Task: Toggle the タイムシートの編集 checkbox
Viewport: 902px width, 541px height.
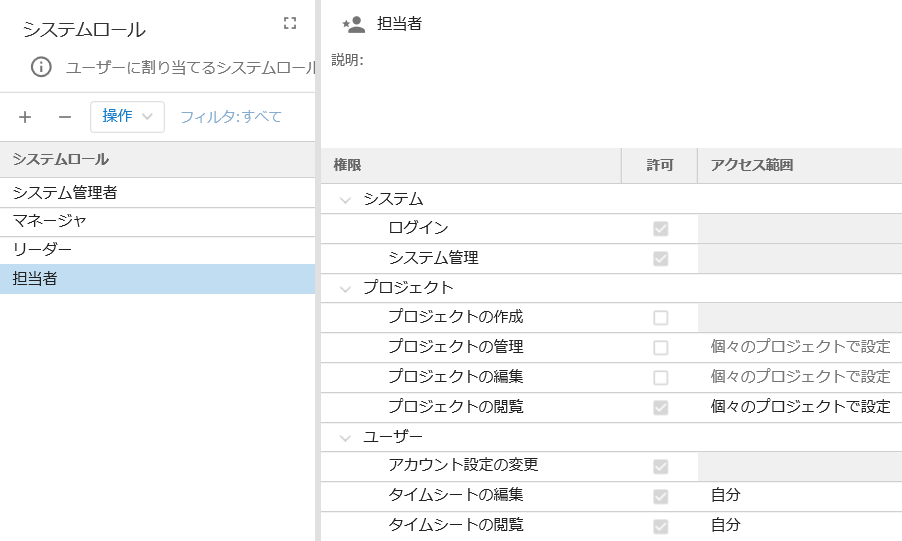Action: (x=660, y=496)
